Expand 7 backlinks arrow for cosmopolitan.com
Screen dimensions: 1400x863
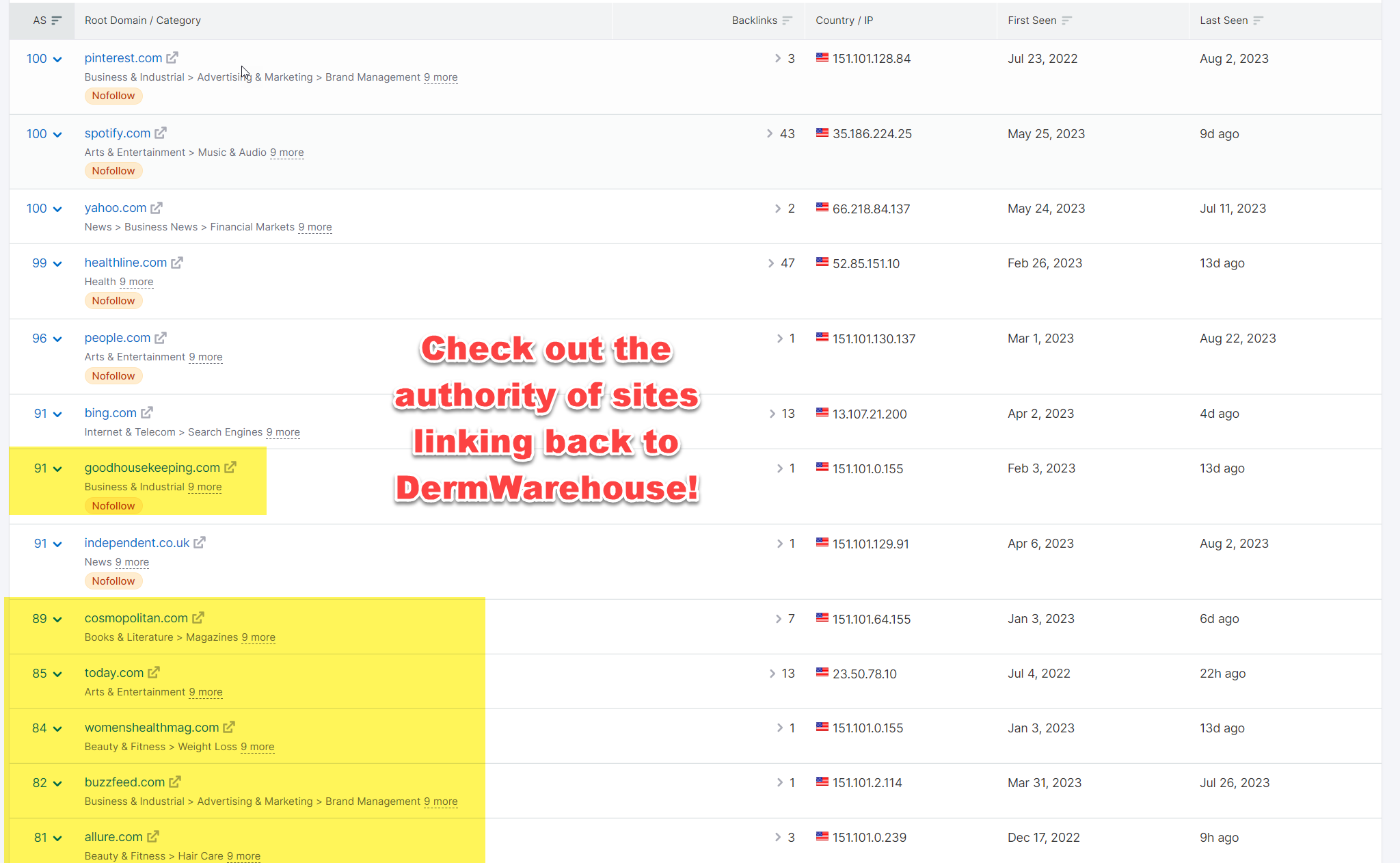click(x=779, y=619)
